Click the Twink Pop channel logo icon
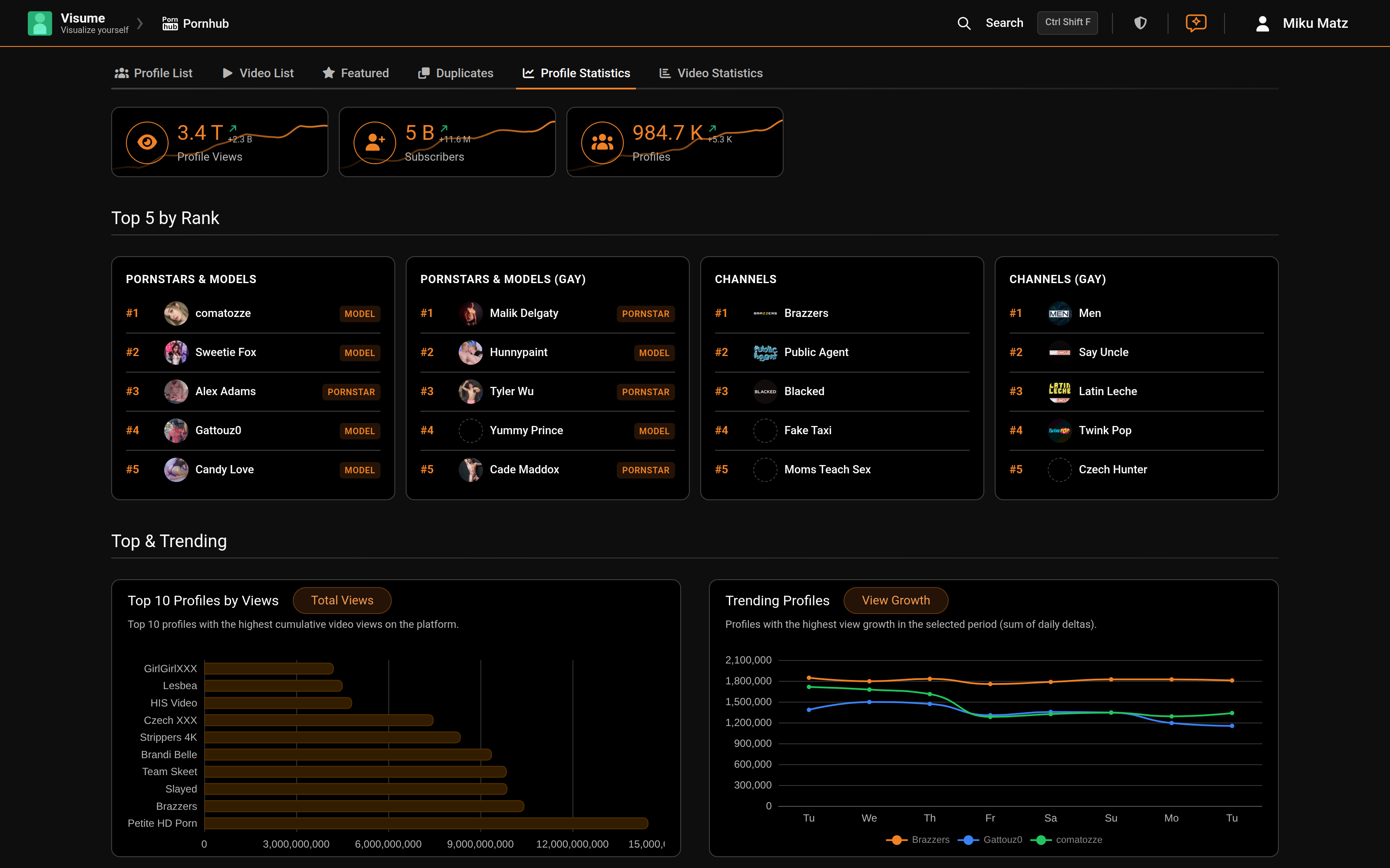The image size is (1390, 868). point(1059,431)
